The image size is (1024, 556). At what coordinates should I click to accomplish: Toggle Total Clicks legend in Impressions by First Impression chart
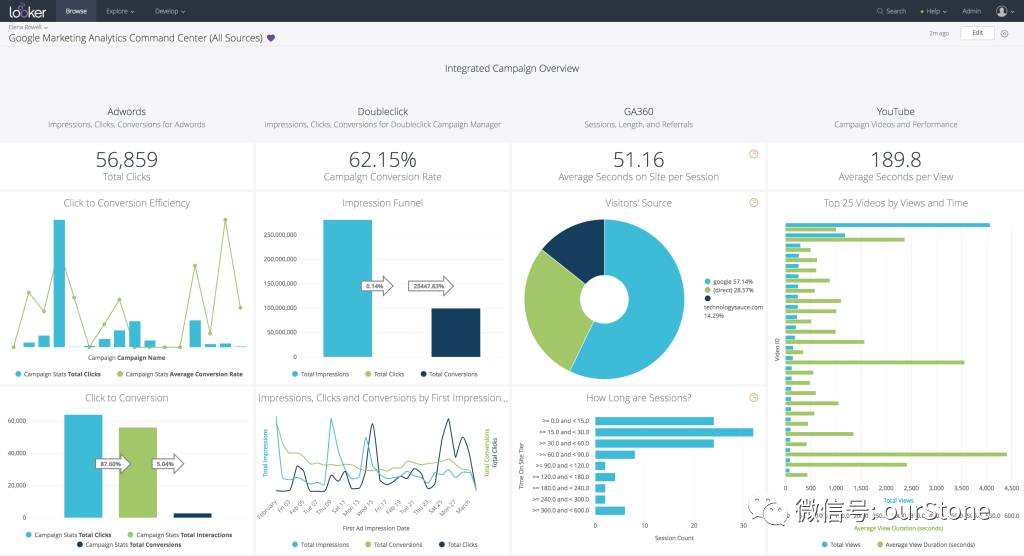coord(458,545)
